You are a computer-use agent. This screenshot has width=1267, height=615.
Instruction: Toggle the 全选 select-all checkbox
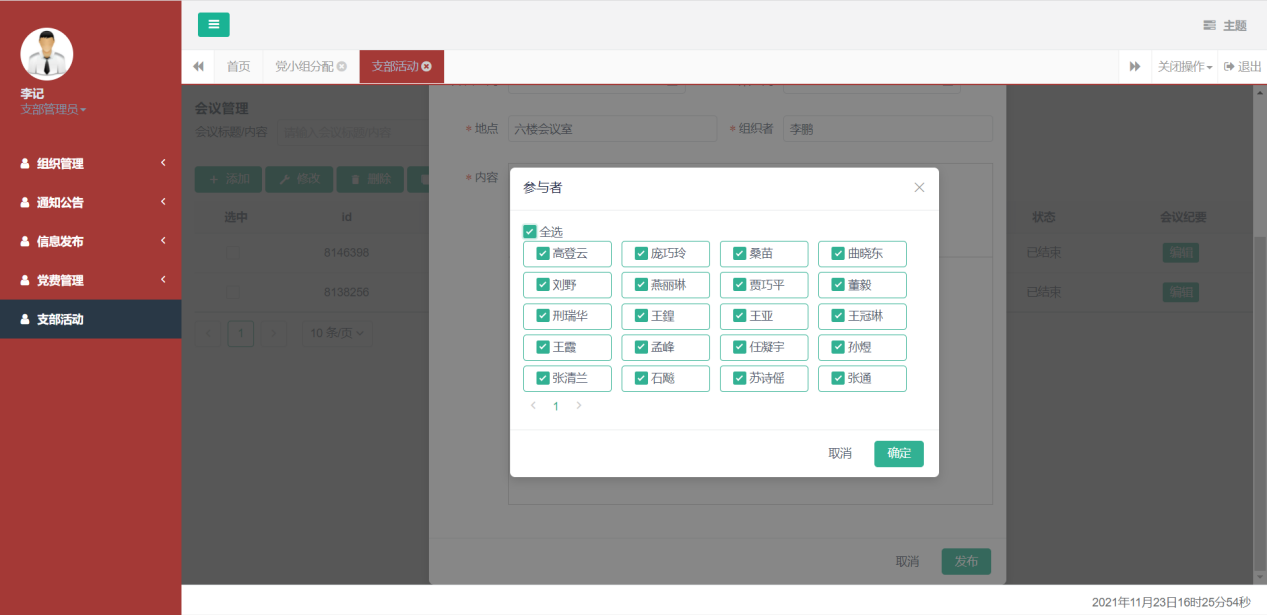pos(530,232)
